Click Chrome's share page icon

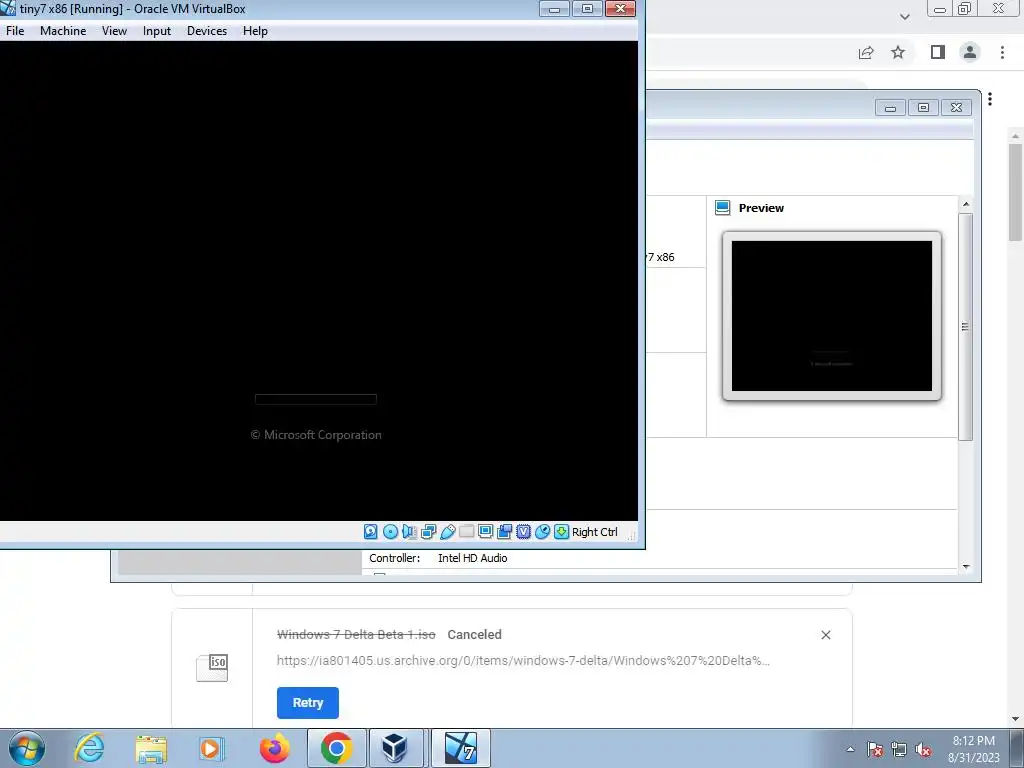coord(866,52)
